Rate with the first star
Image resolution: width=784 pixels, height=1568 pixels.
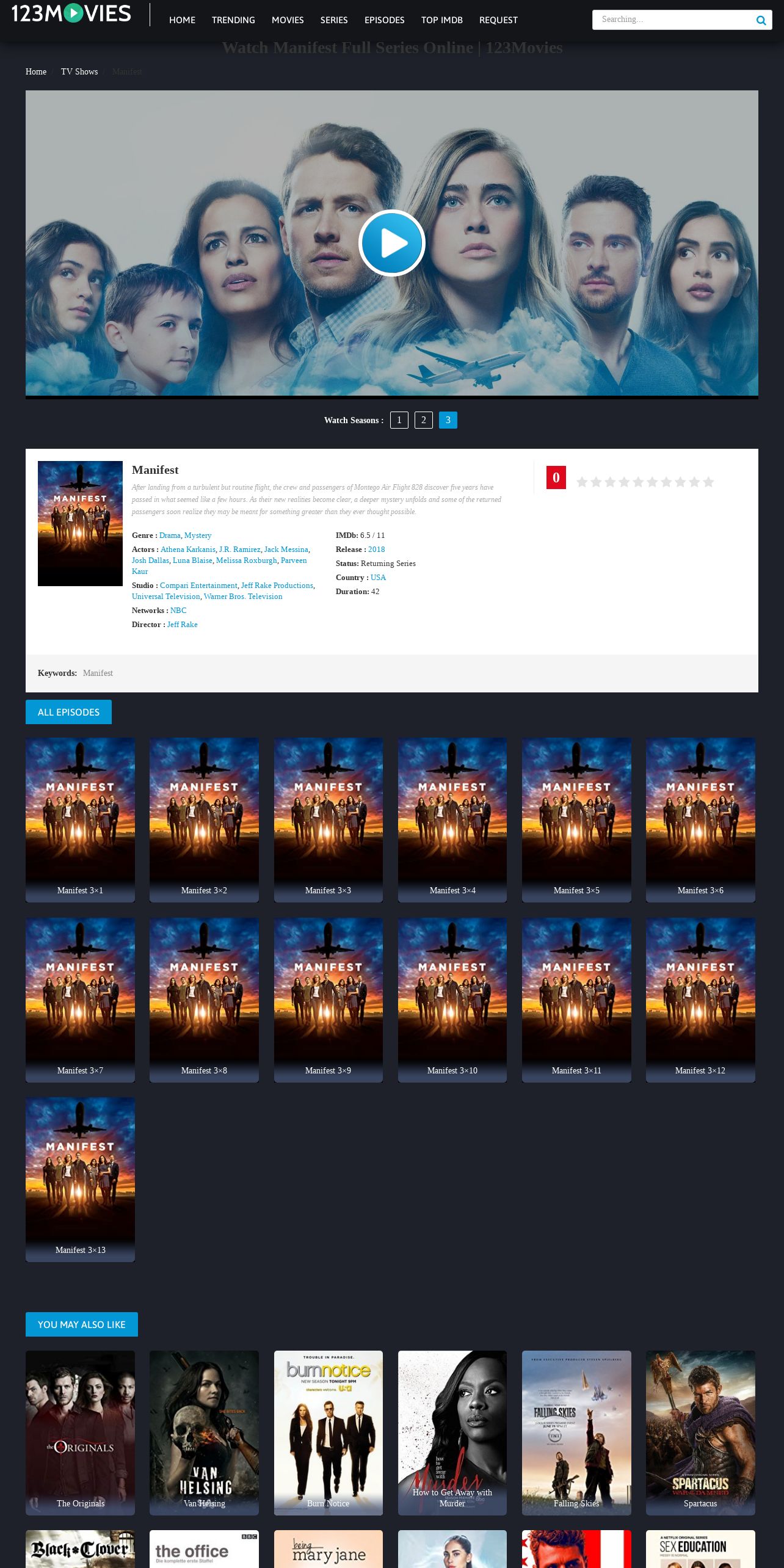[x=582, y=482]
